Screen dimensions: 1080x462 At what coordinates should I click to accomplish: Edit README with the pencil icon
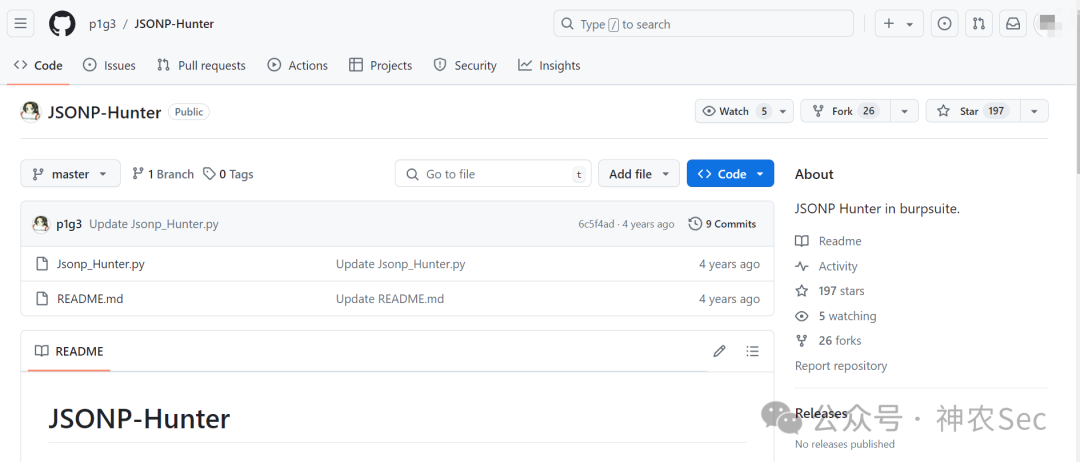coord(720,351)
